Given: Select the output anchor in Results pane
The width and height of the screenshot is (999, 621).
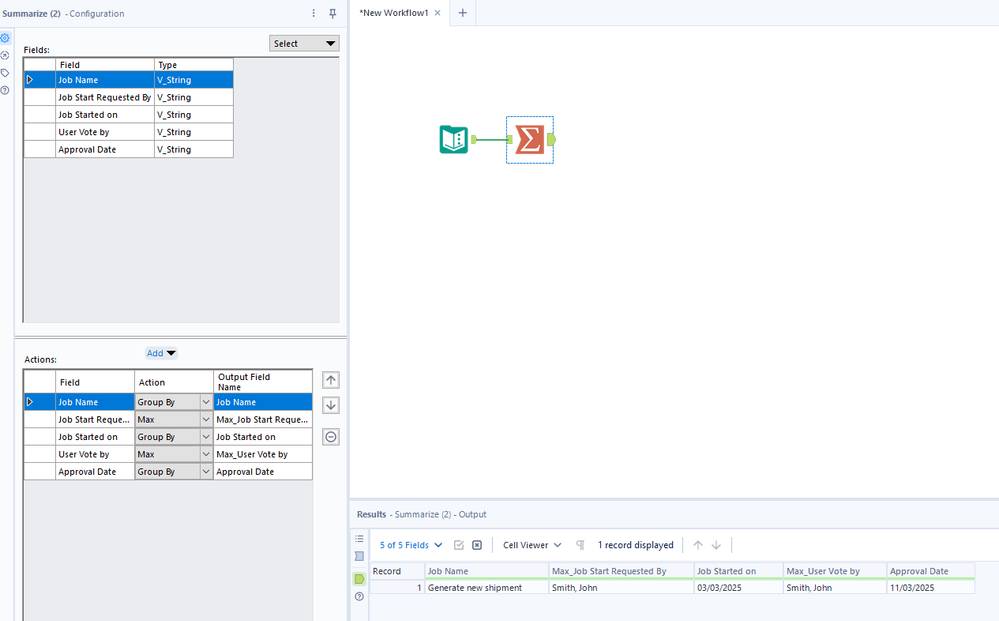Looking at the screenshot, I should [x=359, y=579].
